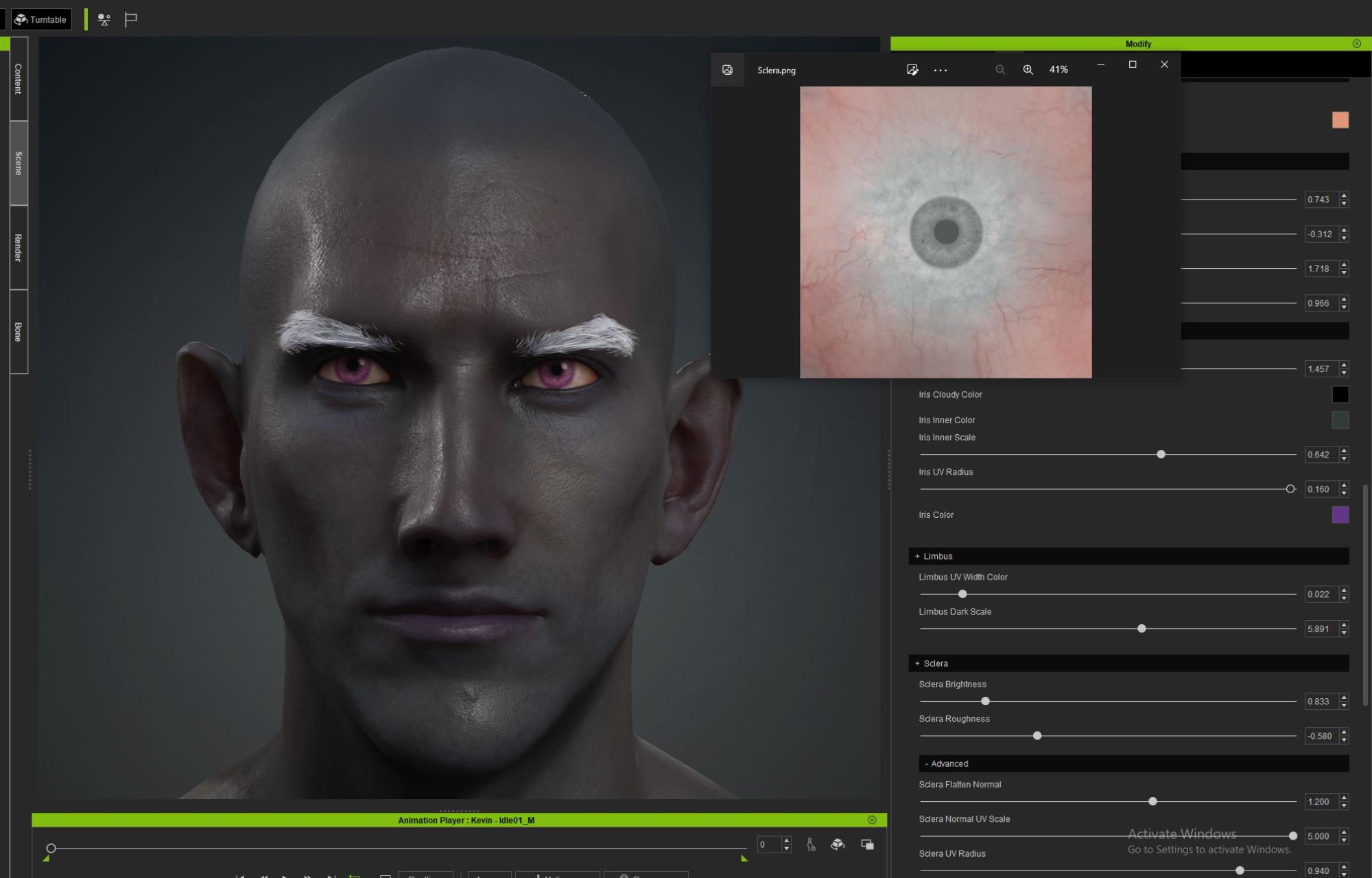Click the flag icon in top toolbar
Viewport: 1372px width, 878px height.
click(x=130, y=19)
